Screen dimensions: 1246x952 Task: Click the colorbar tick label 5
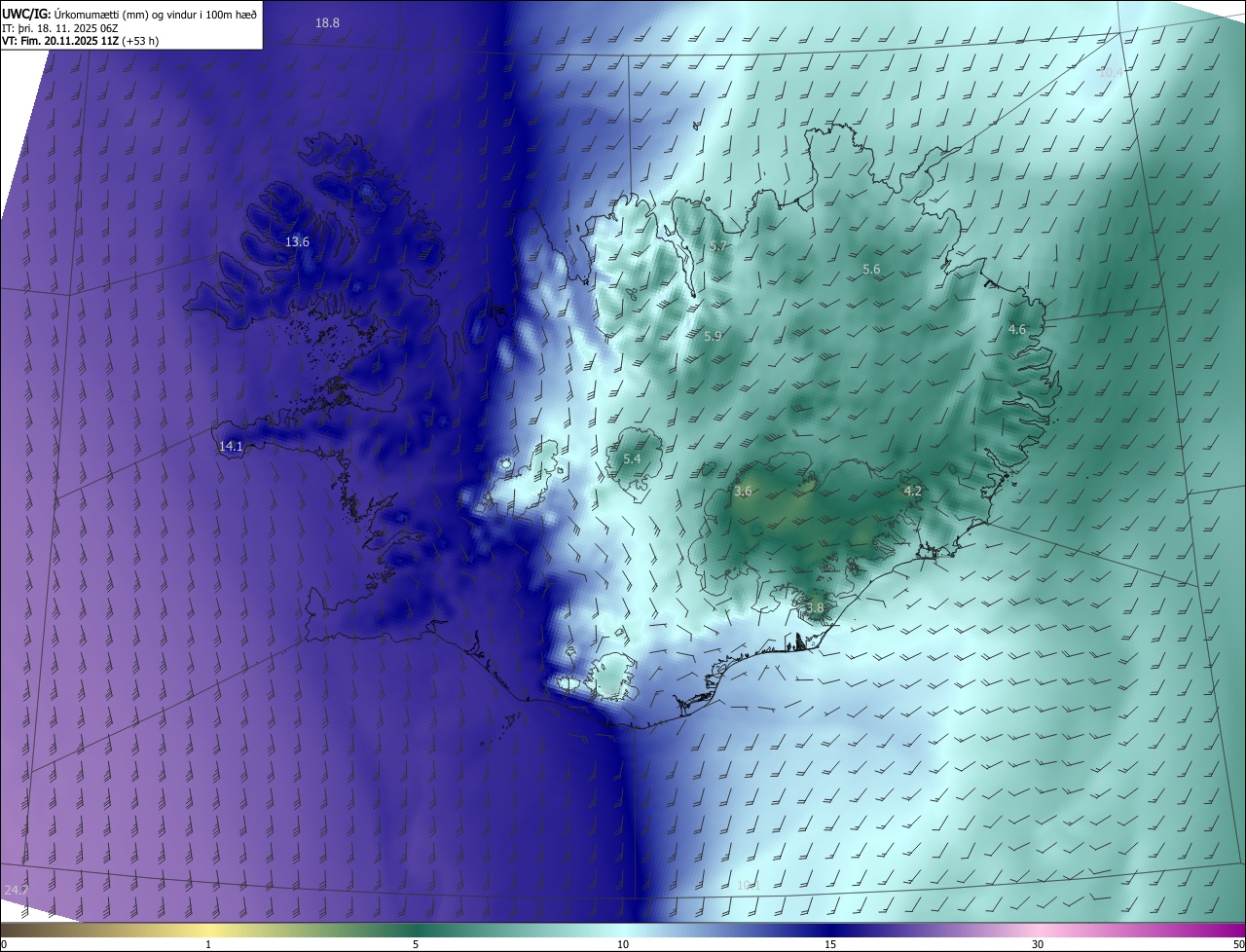pyautogui.click(x=416, y=944)
